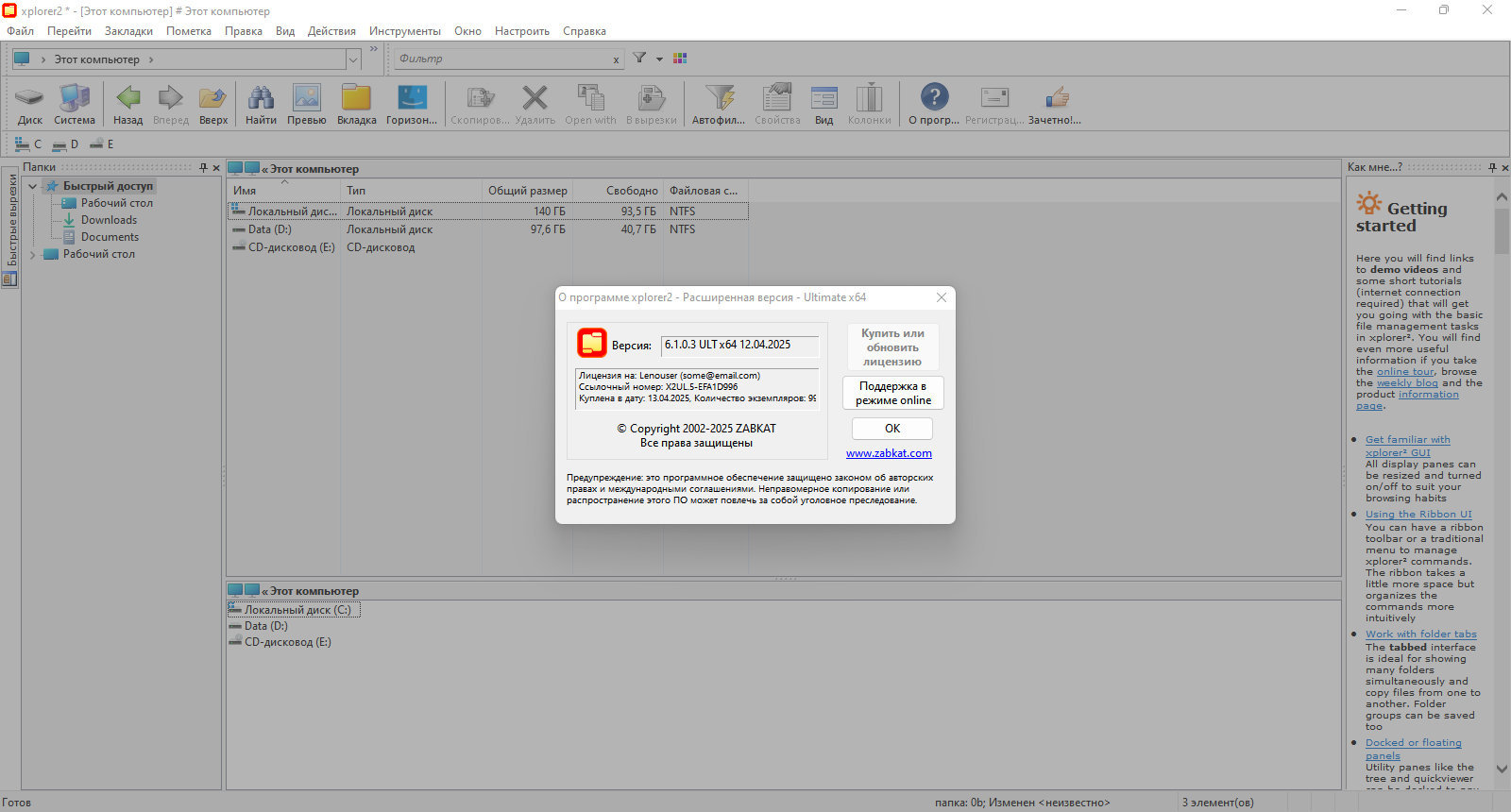Click the color grid icon beside filter
1511x812 pixels.
(x=680, y=59)
